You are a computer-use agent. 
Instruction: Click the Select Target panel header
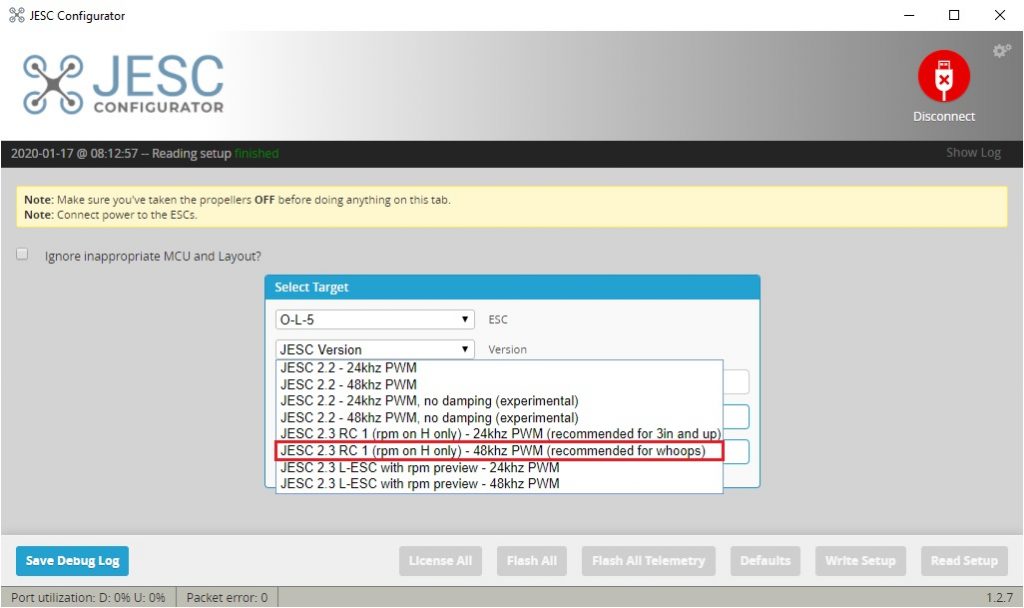pyautogui.click(x=512, y=287)
